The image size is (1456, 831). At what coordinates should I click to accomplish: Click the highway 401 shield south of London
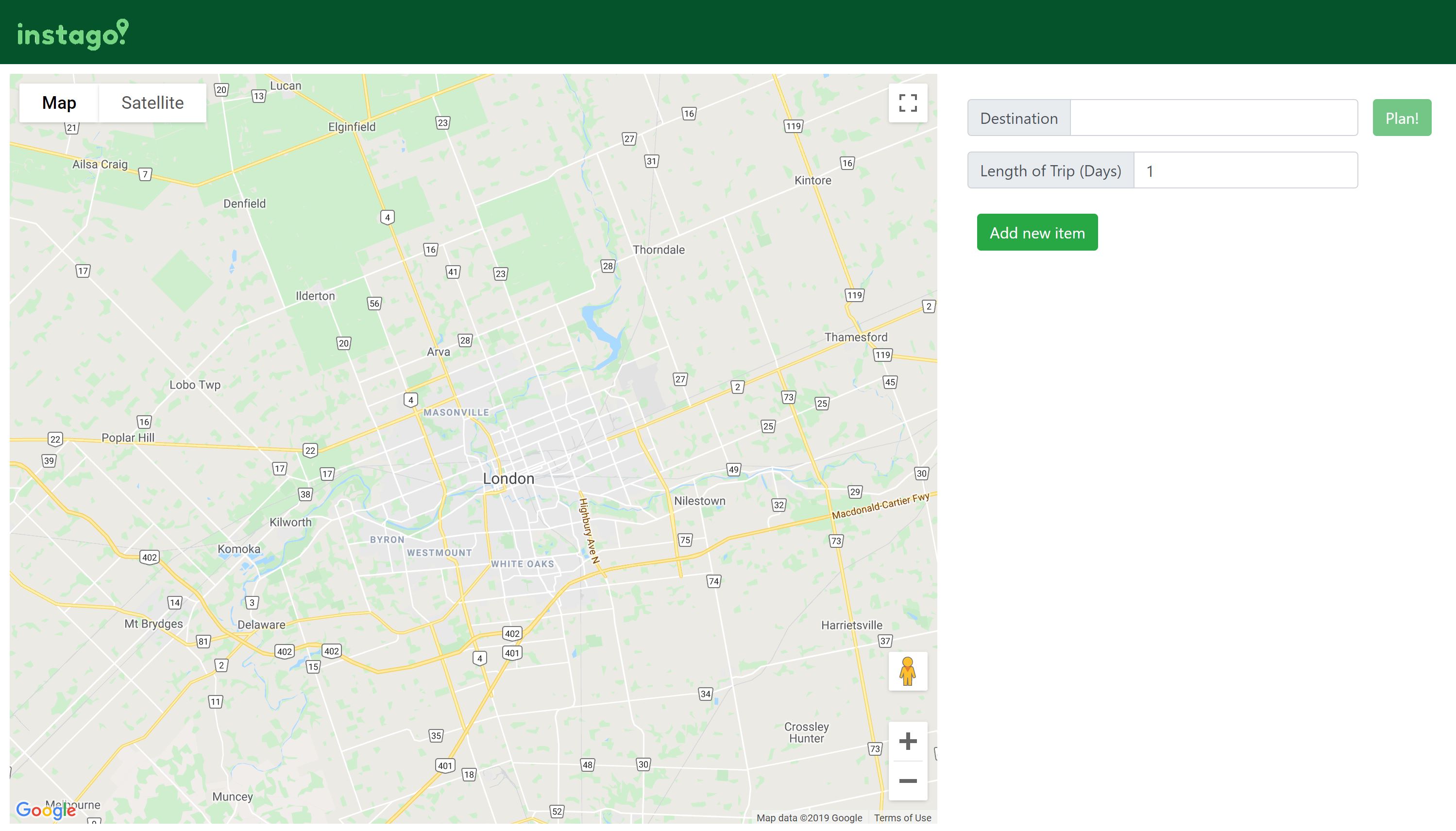click(x=512, y=653)
